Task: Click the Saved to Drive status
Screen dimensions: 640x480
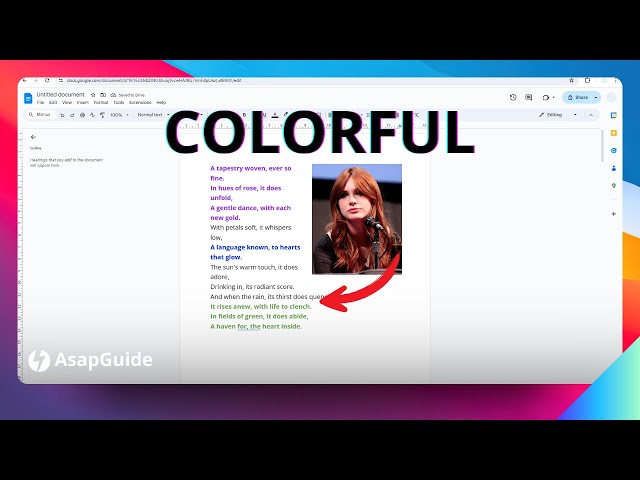Action: [128, 95]
